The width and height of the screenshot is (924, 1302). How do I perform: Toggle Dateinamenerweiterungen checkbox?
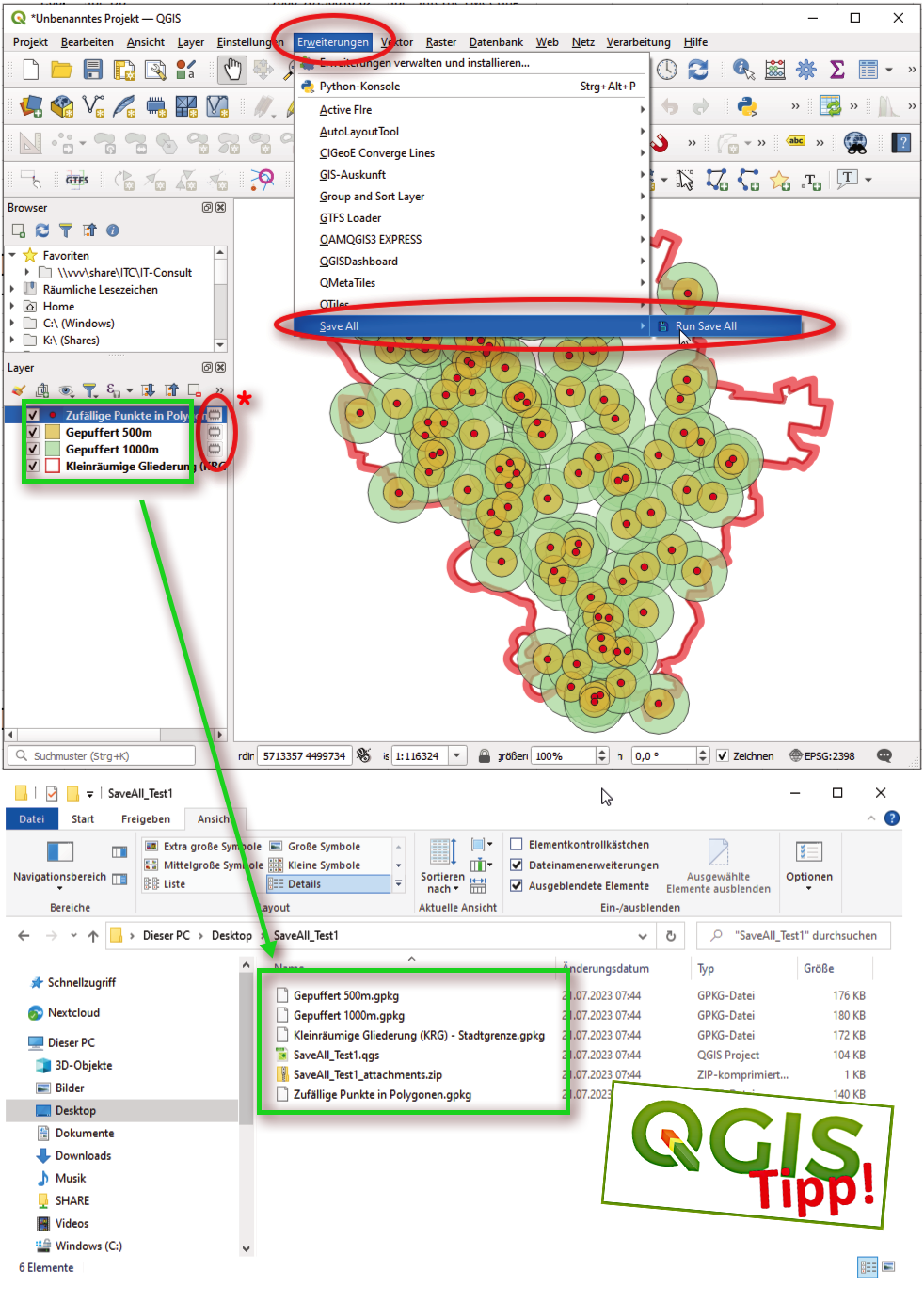pyautogui.click(x=516, y=865)
